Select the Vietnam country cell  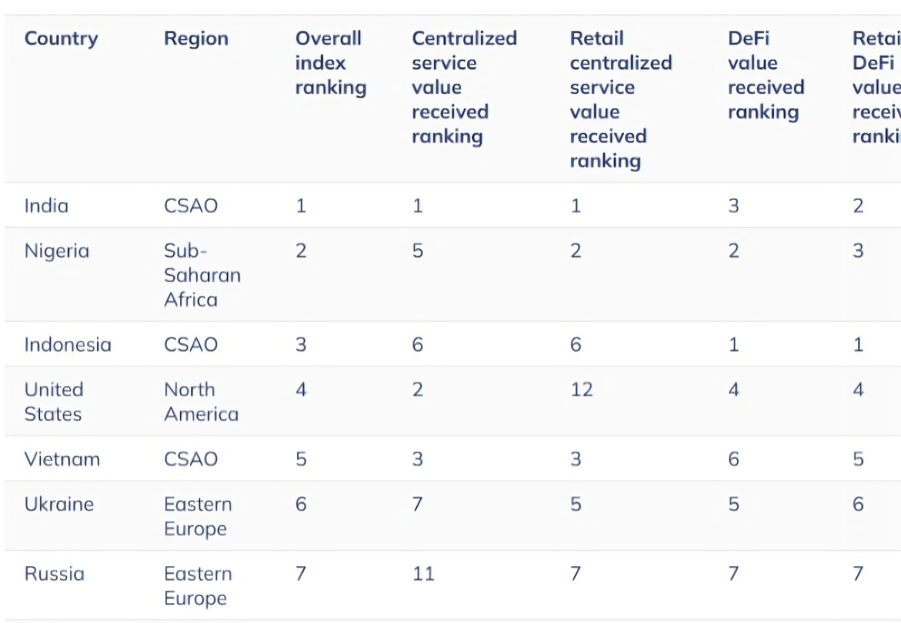point(62,460)
